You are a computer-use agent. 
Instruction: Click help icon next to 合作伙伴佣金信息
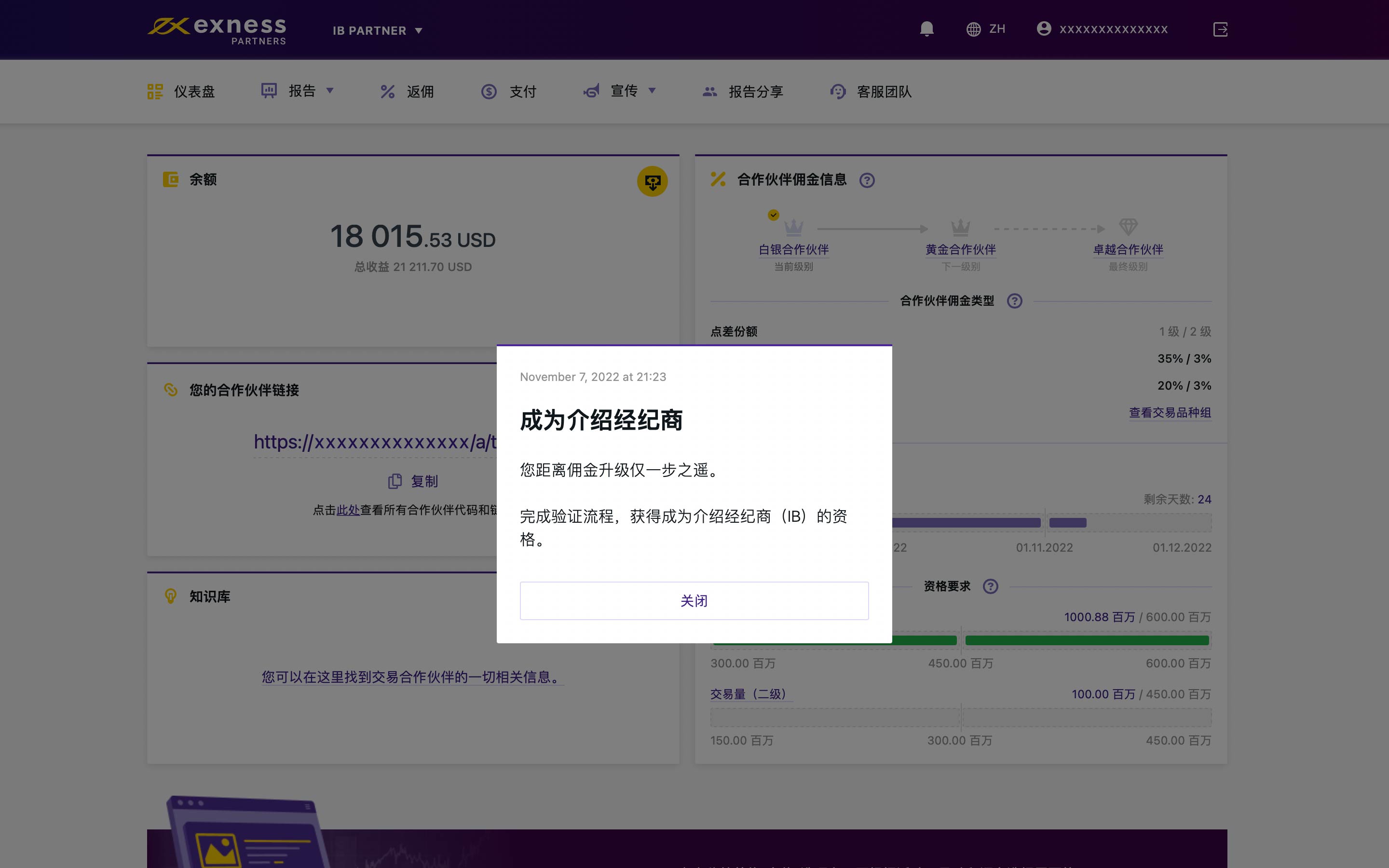(867, 181)
